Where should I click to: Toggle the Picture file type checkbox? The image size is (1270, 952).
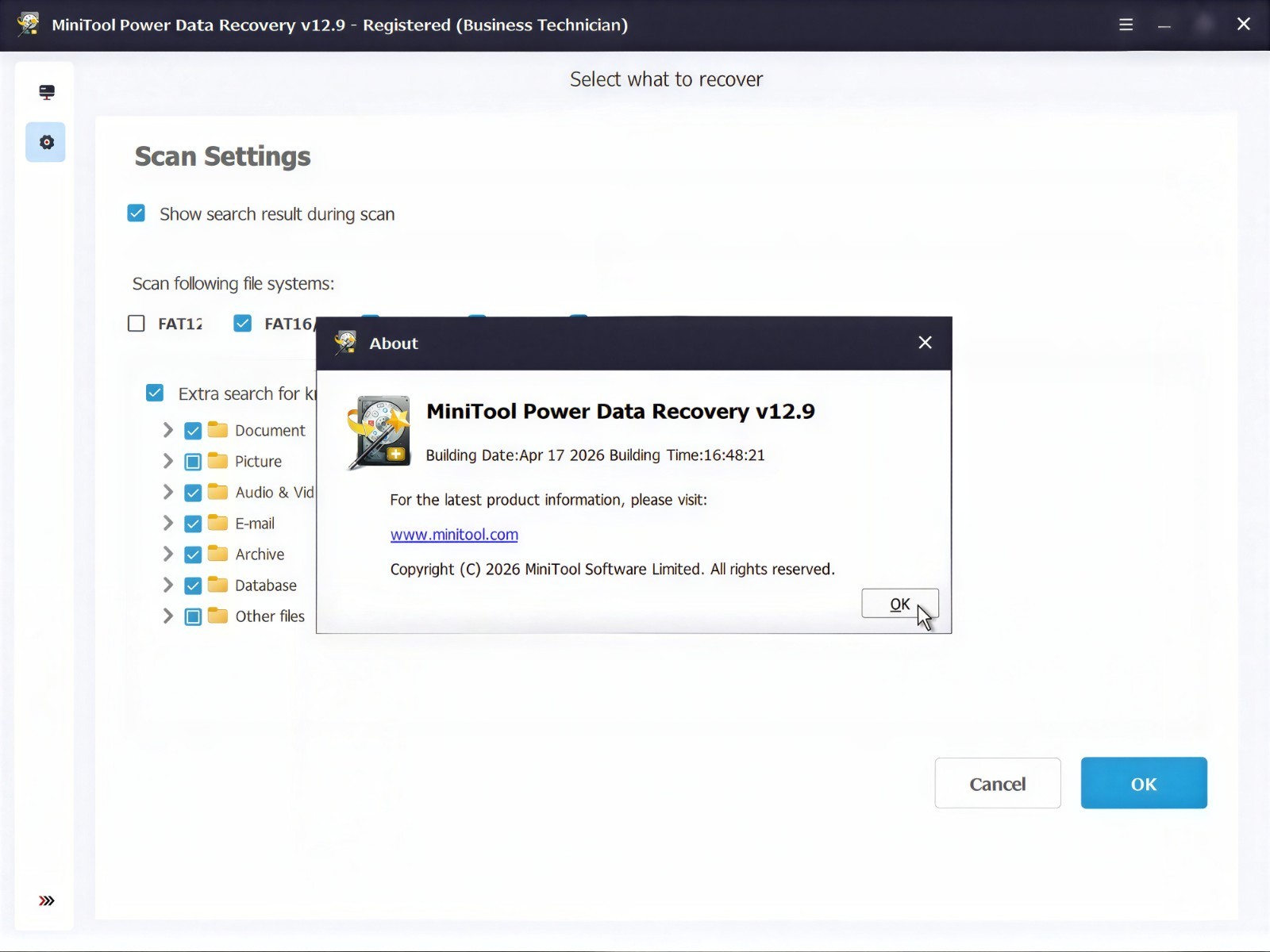[x=193, y=462]
